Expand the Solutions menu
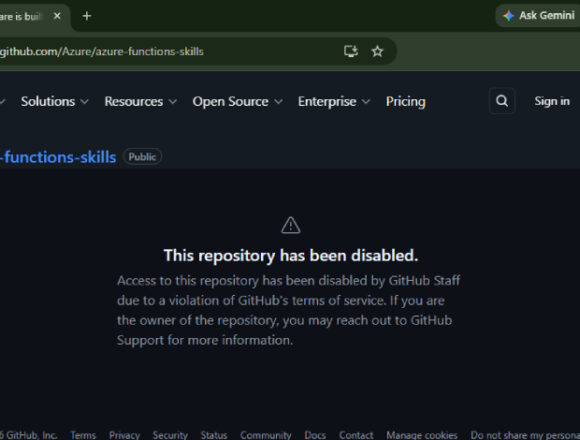 54,101
